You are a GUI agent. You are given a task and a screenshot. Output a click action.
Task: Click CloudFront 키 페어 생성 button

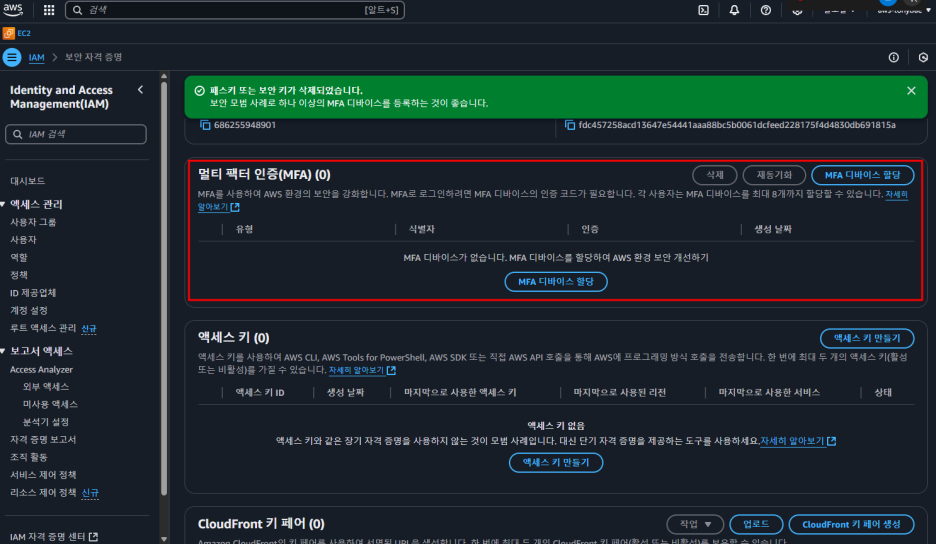point(851,524)
